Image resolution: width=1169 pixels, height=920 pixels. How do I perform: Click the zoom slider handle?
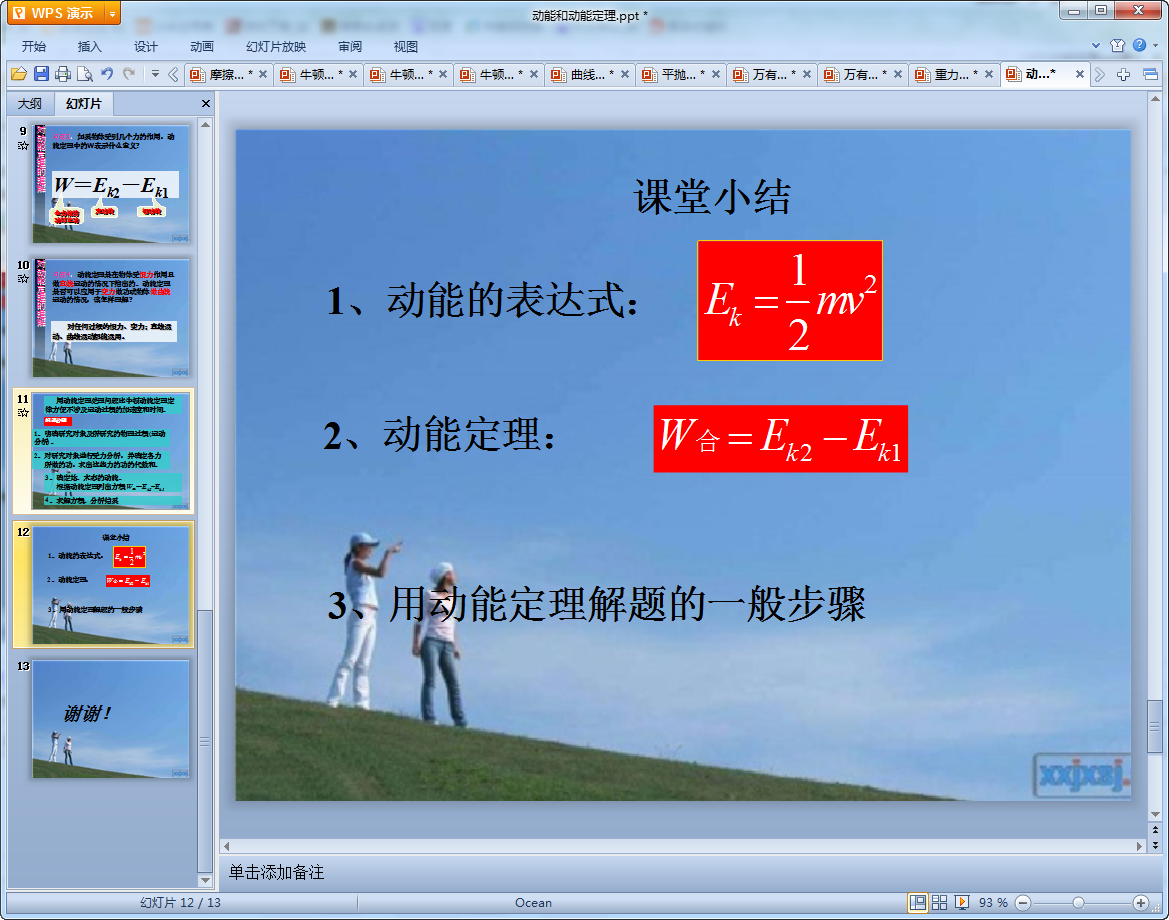(x=1078, y=903)
